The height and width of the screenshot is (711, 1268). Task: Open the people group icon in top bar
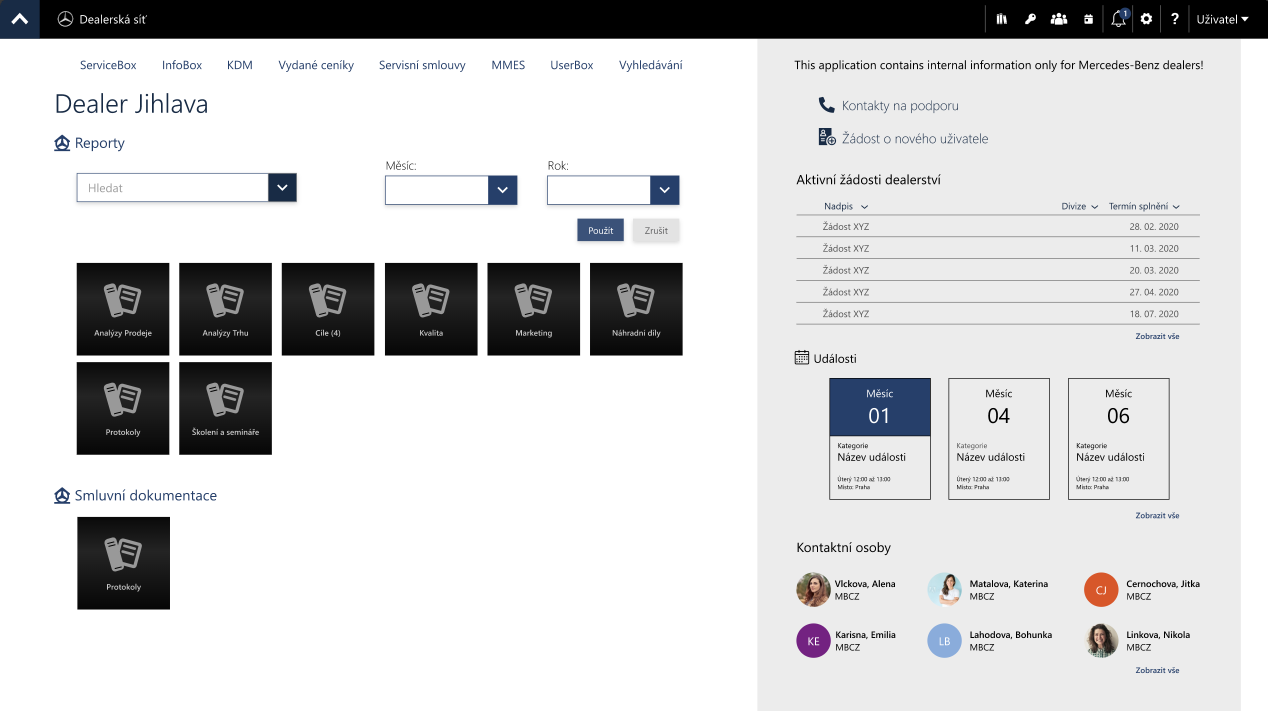[x=1059, y=18]
